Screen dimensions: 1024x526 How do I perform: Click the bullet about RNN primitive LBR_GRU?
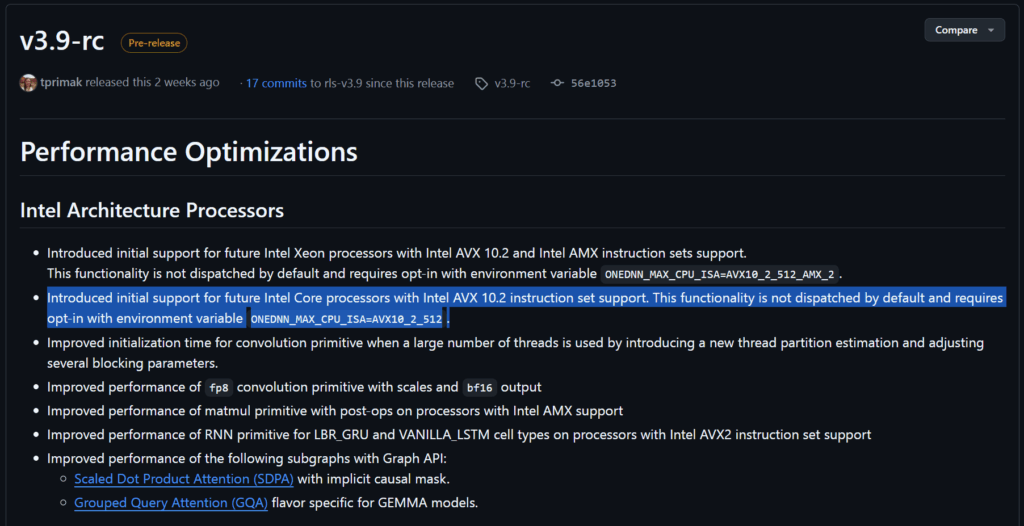coord(459,435)
